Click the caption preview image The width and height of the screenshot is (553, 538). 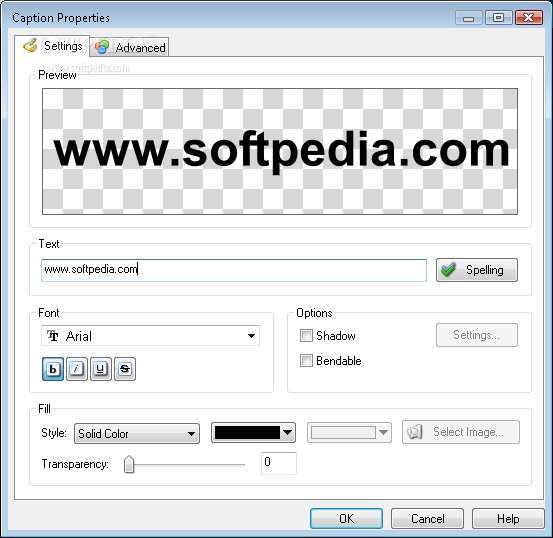280,151
